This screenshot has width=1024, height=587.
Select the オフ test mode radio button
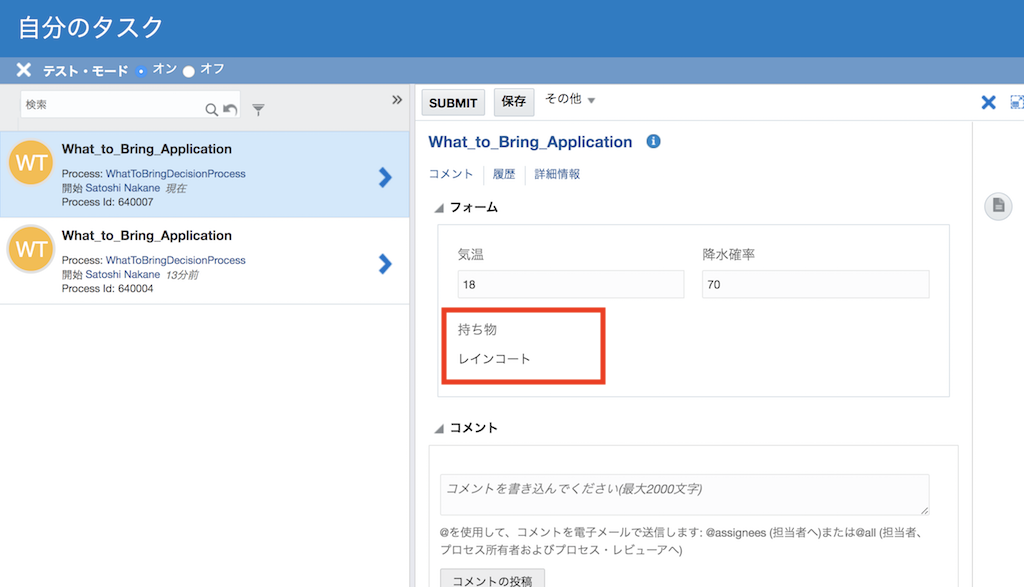(x=189, y=71)
